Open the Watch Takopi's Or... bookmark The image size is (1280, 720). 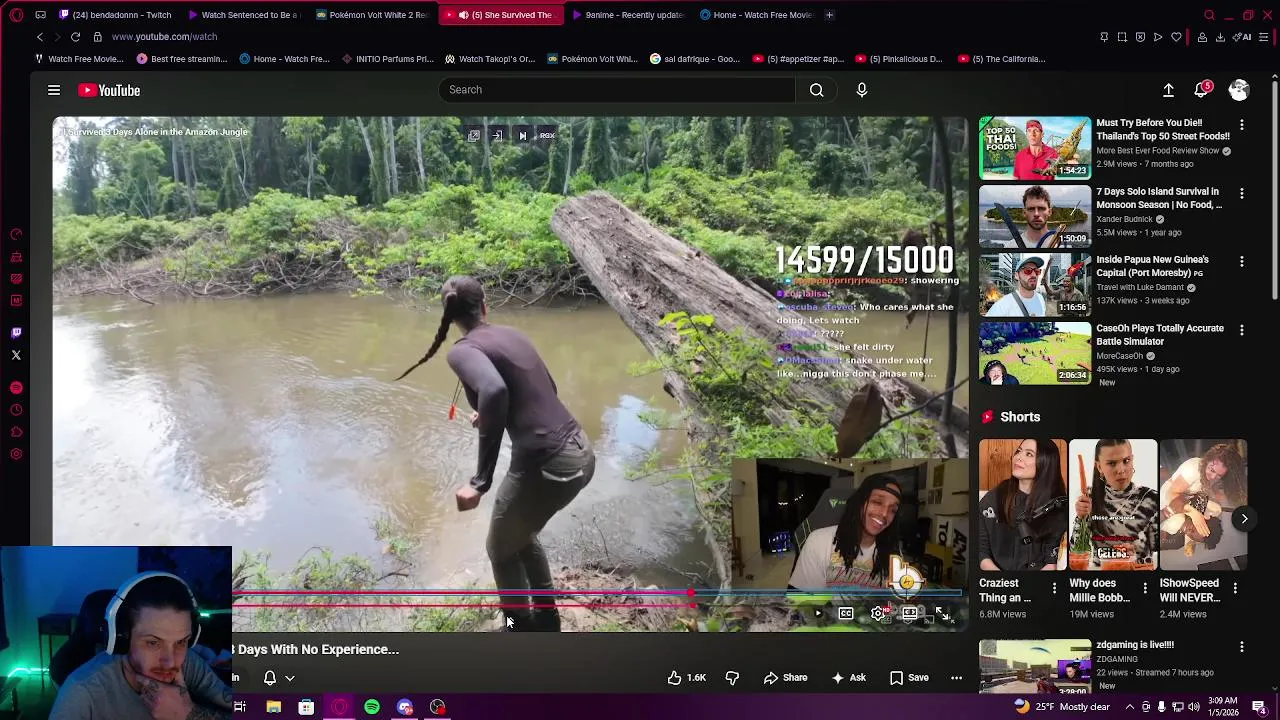(490, 59)
